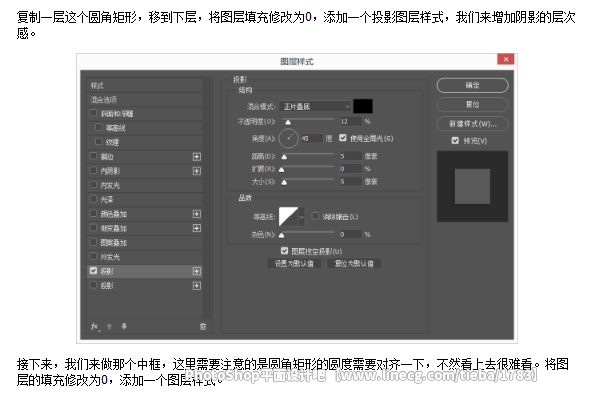Click the 大小(S) slider handle

coord(284,182)
